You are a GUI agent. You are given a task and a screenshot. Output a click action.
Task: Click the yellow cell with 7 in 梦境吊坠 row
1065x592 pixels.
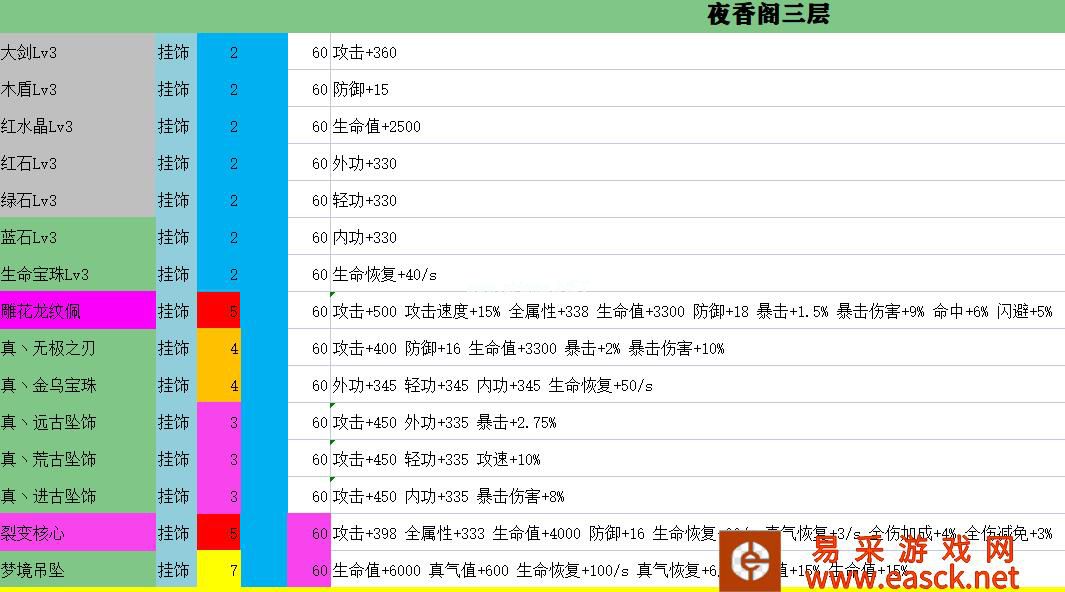tap(219, 570)
